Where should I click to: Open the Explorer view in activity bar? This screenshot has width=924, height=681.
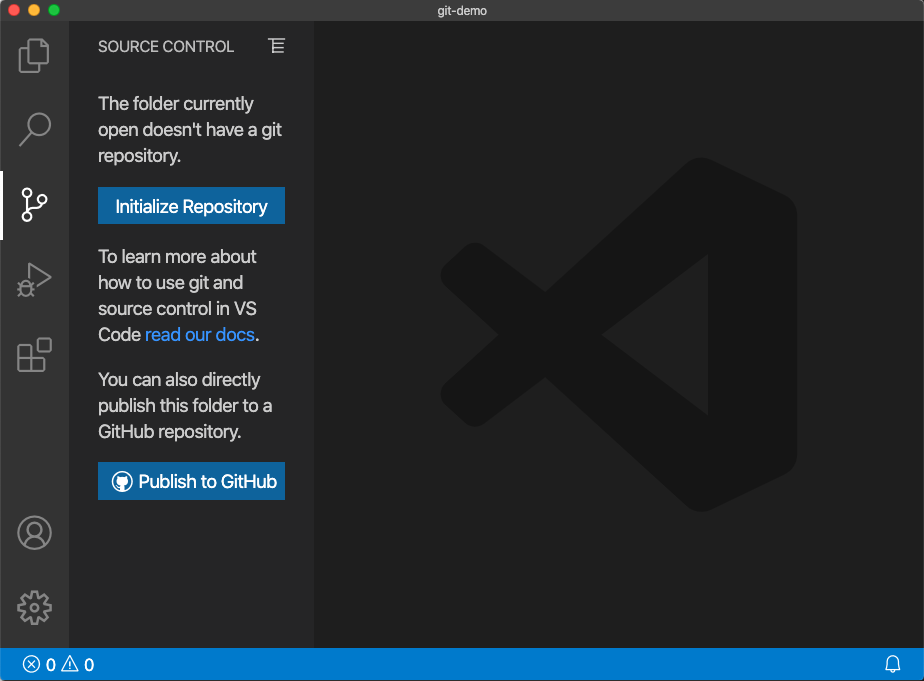(x=34, y=55)
